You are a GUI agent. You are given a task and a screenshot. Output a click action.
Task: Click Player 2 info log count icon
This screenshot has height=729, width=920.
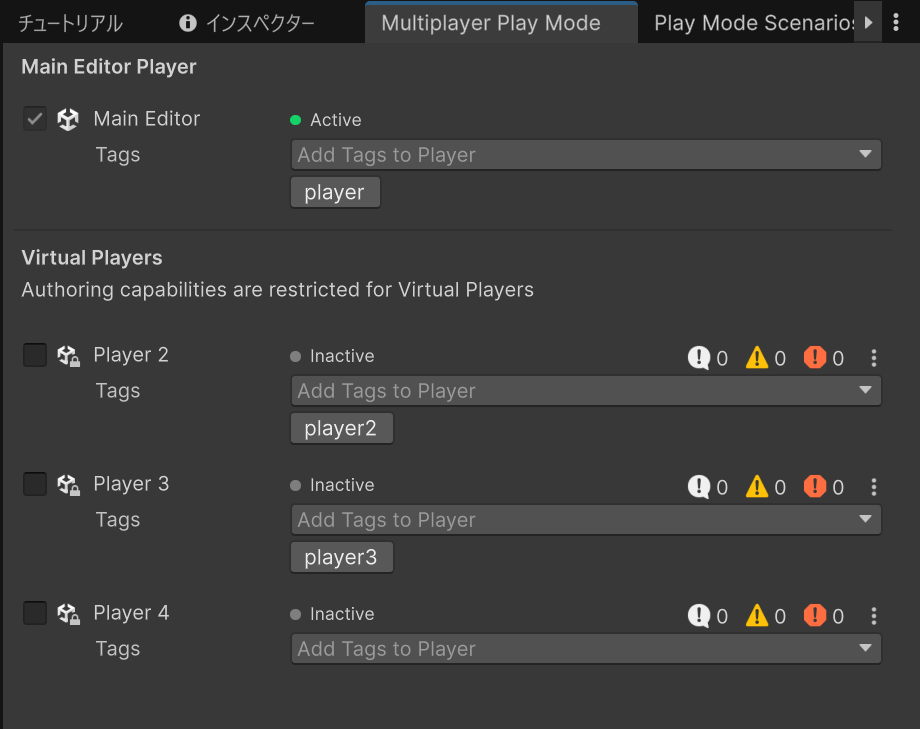click(x=699, y=357)
